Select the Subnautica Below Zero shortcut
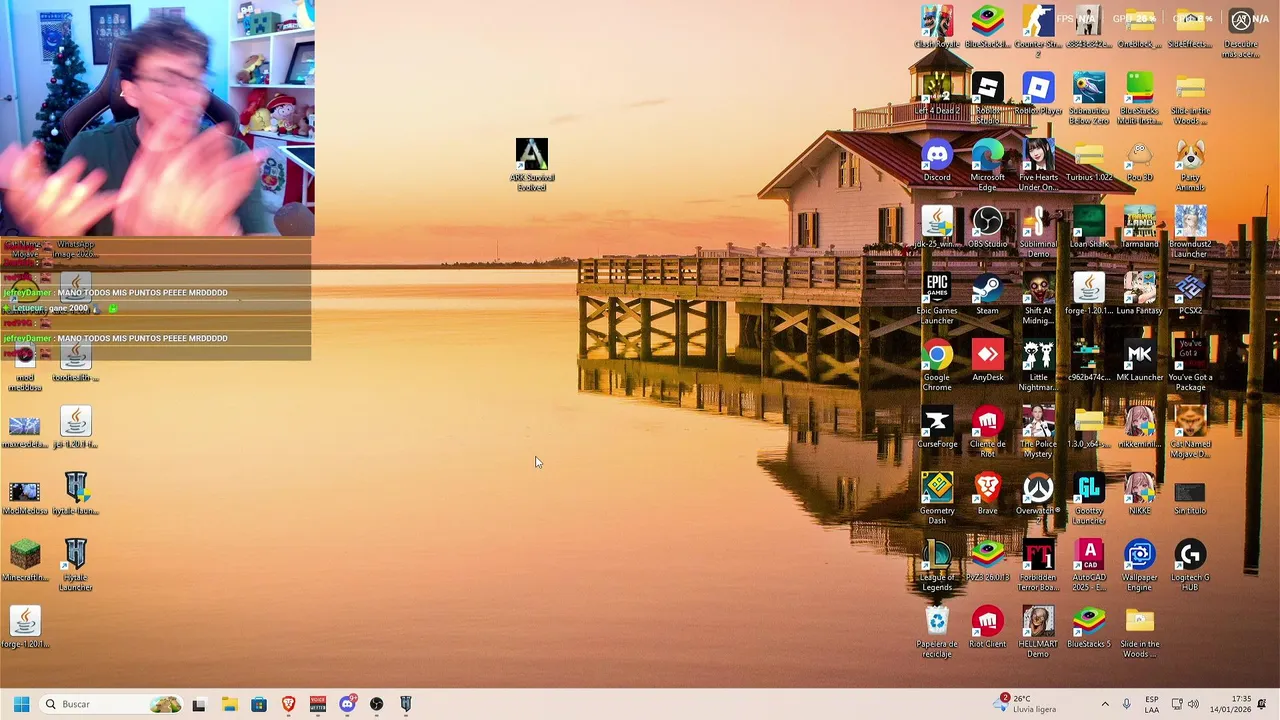 point(1089,99)
